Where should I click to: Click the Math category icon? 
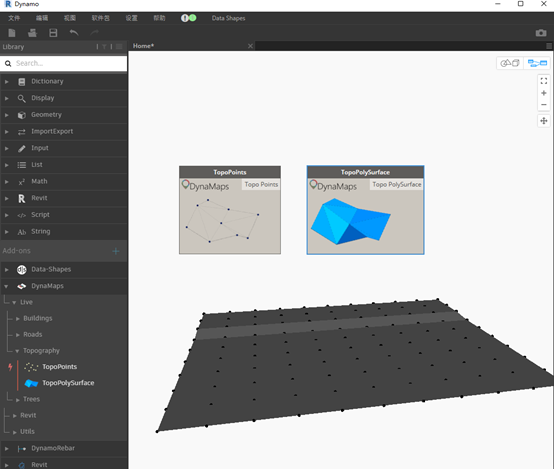[22, 182]
